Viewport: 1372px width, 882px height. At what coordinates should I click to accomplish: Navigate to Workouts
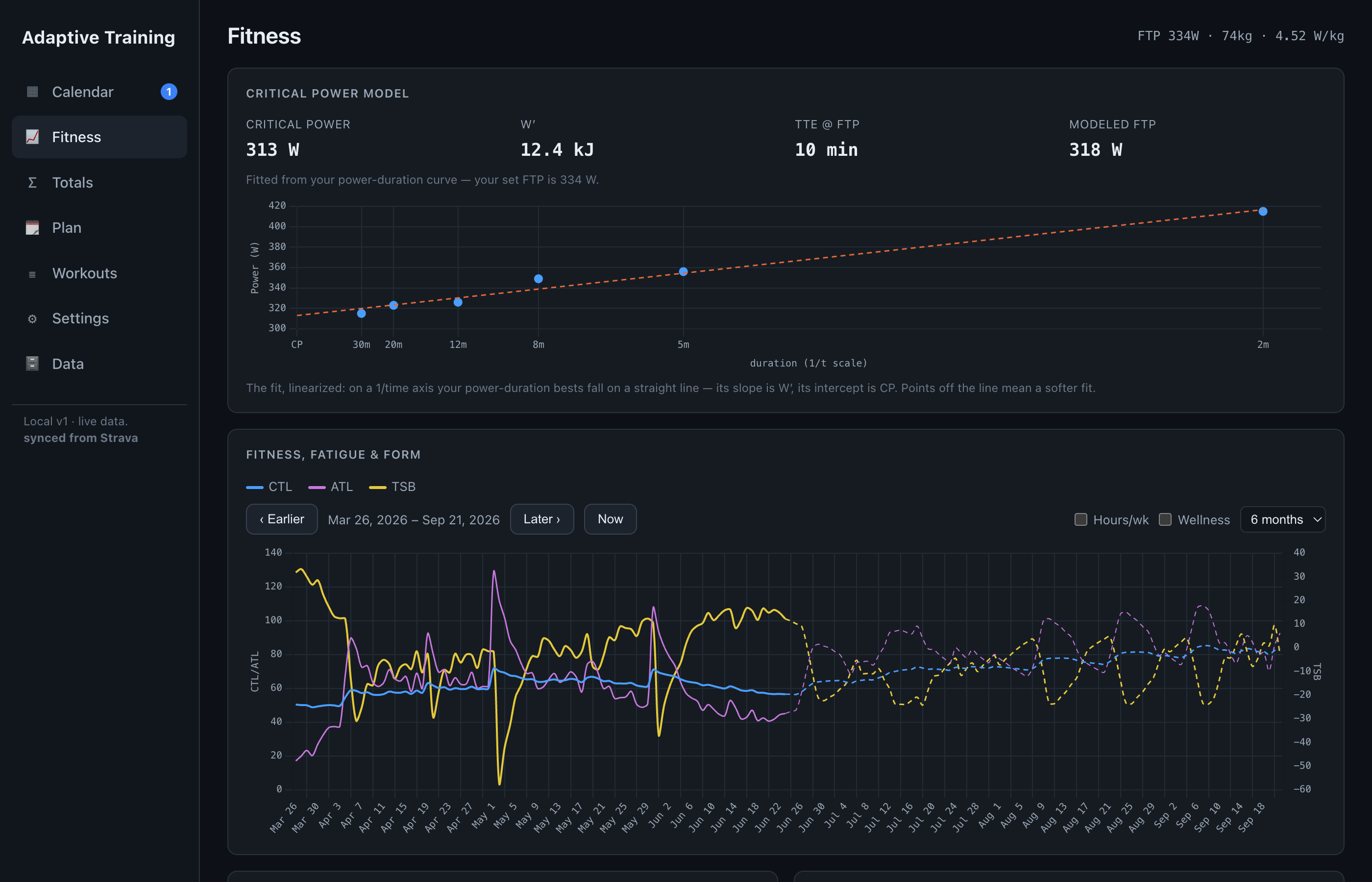(x=99, y=273)
